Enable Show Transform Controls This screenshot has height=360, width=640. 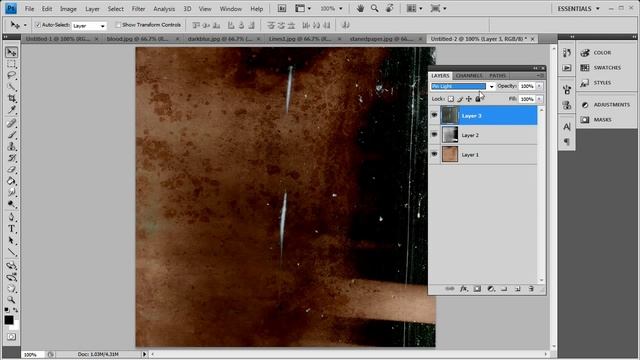[118, 25]
